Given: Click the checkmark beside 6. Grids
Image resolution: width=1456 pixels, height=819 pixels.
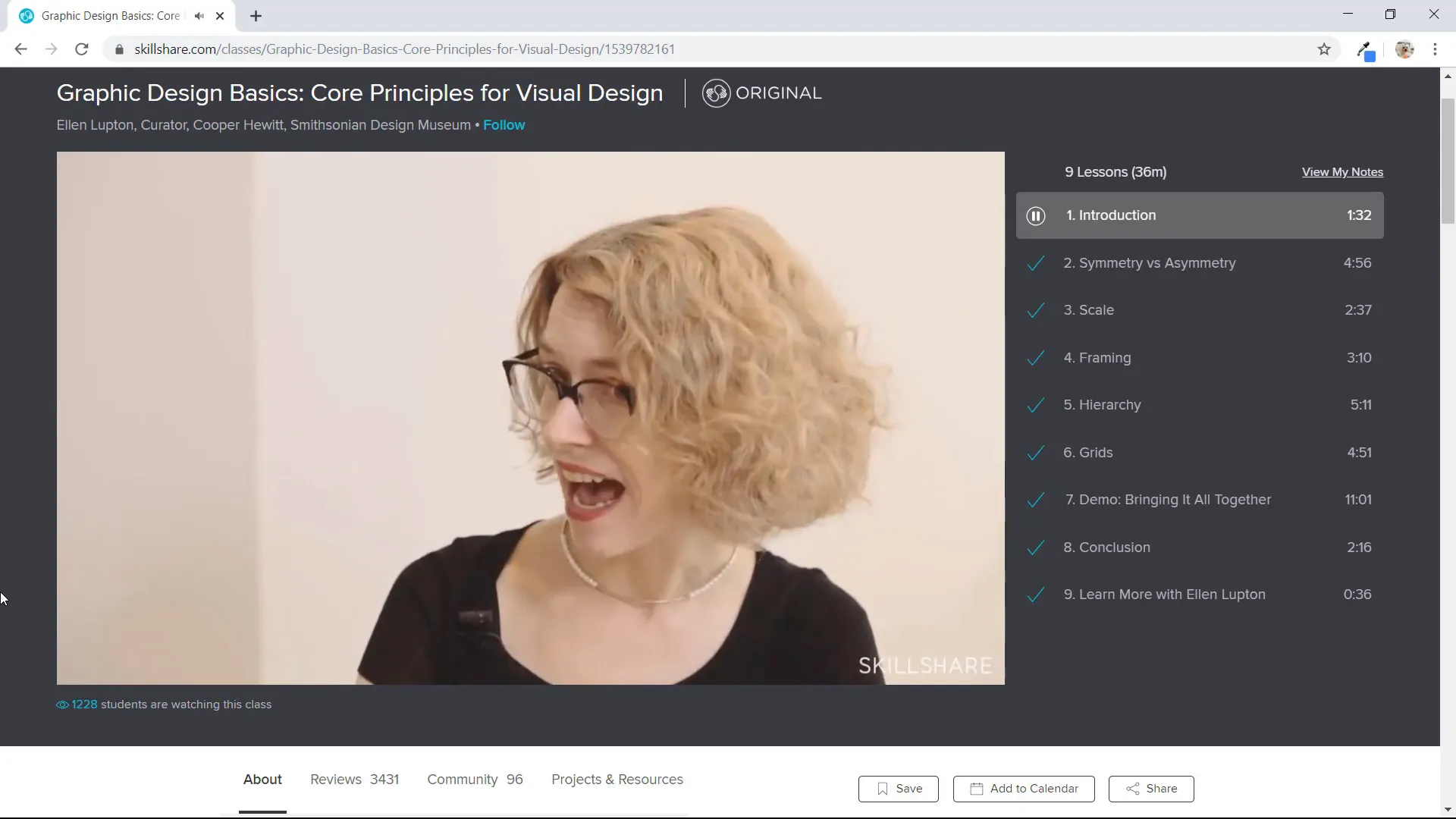Looking at the screenshot, I should (1036, 453).
